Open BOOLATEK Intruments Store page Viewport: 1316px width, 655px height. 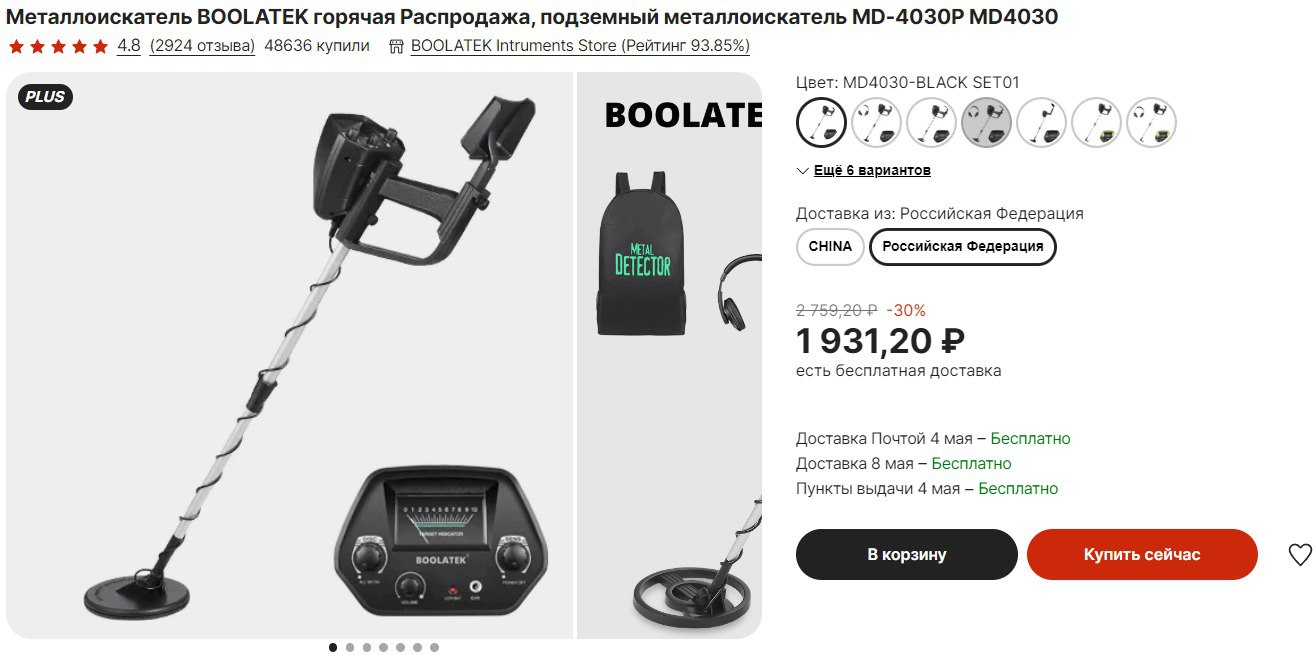[580, 46]
